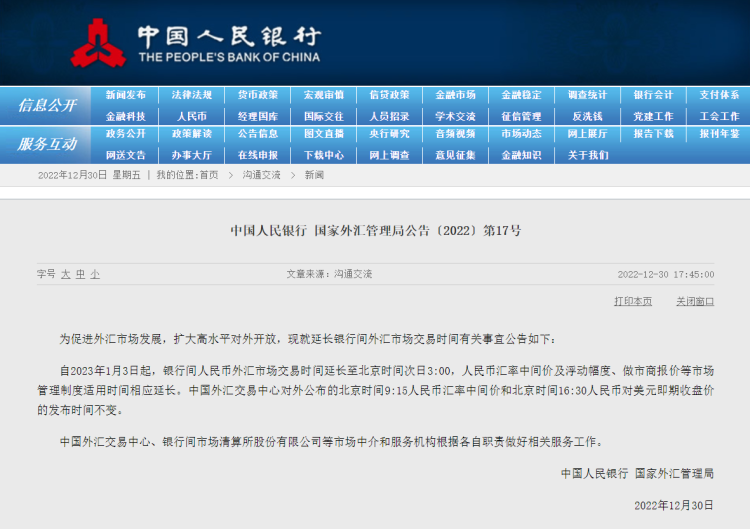Select 下载中心 link
The image size is (750, 529).
point(324,155)
